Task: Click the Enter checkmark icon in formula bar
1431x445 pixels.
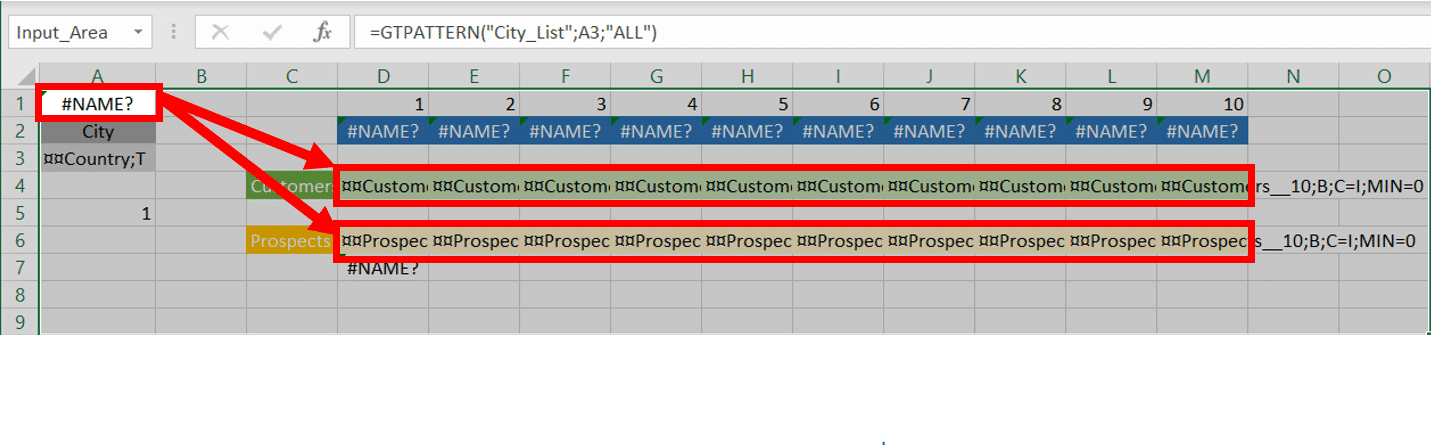Action: click(271, 32)
